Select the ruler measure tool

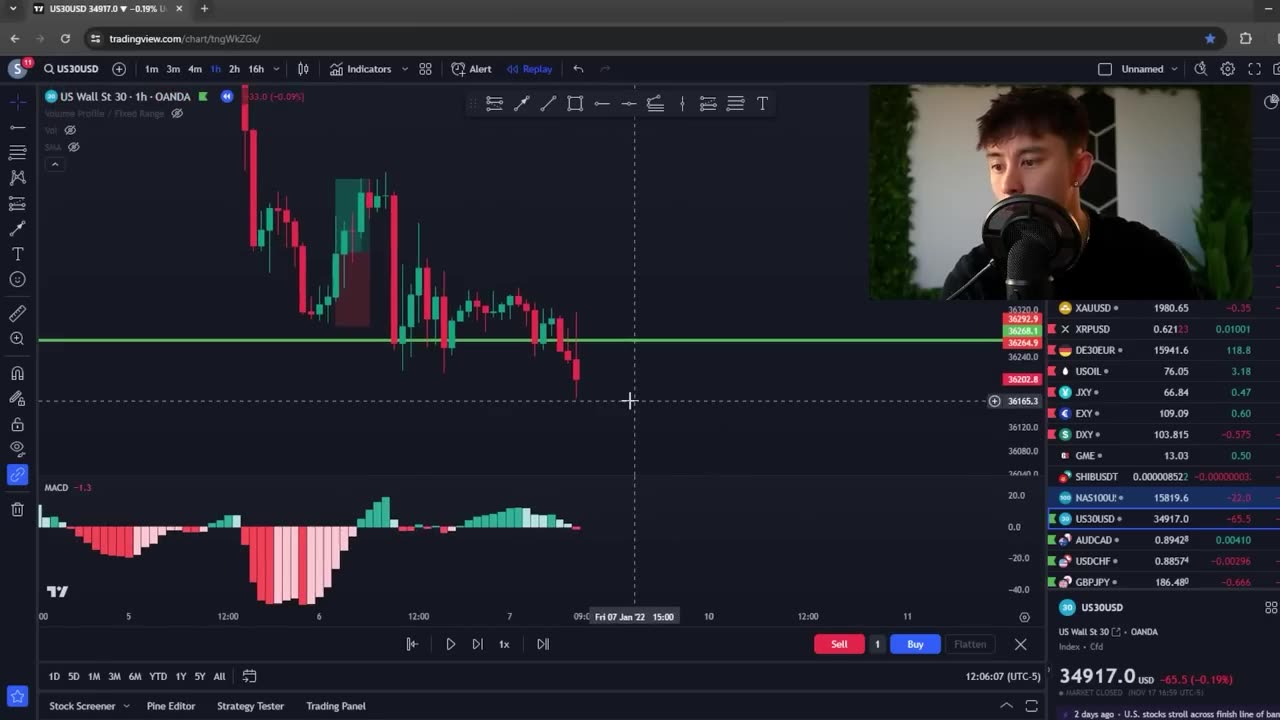tap(17, 314)
